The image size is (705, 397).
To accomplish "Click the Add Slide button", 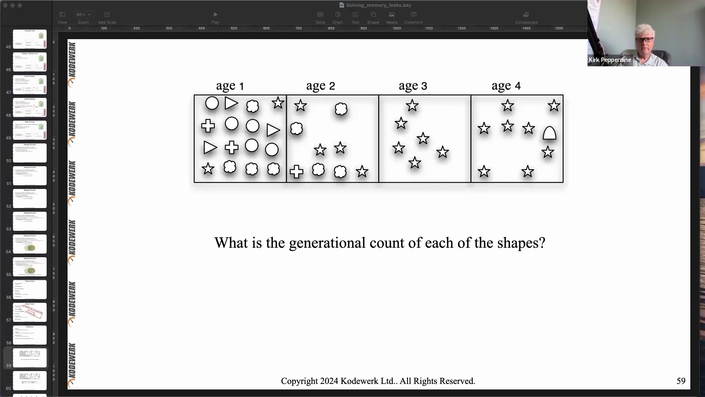I will click(x=107, y=18).
